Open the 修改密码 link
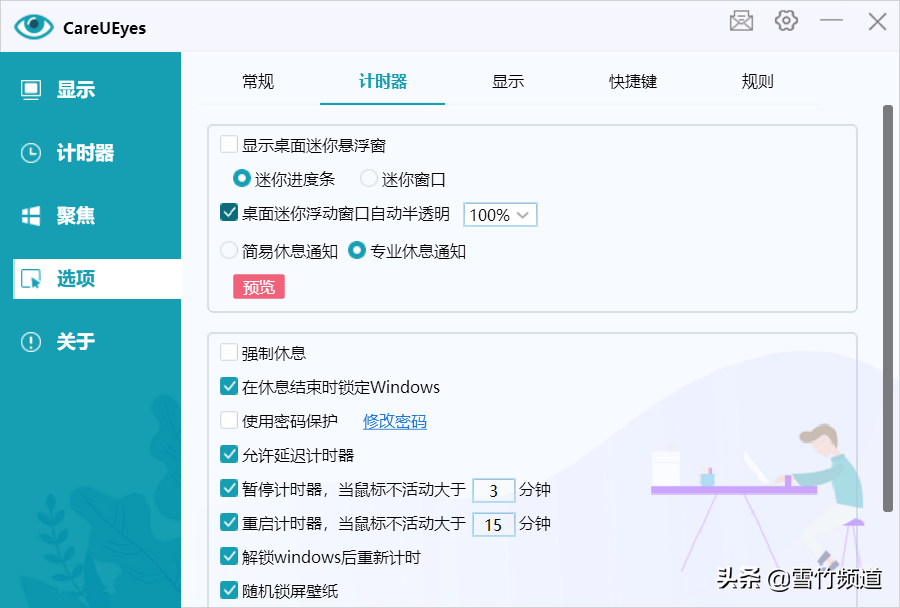900x608 pixels. 394,421
